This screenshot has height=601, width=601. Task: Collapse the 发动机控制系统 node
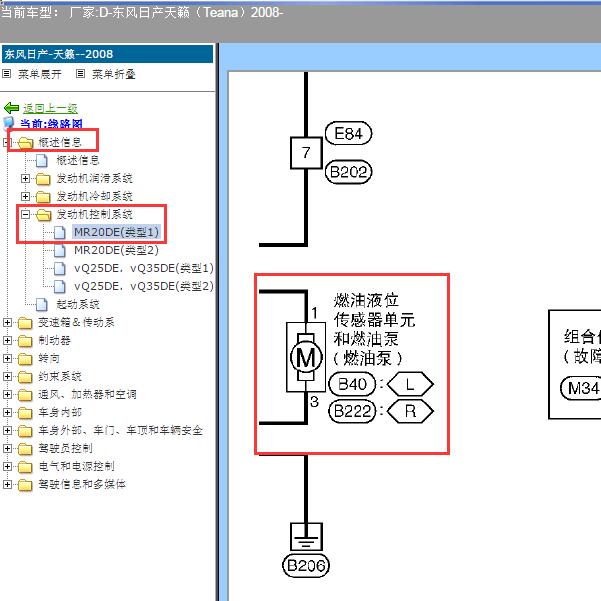(x=25, y=214)
